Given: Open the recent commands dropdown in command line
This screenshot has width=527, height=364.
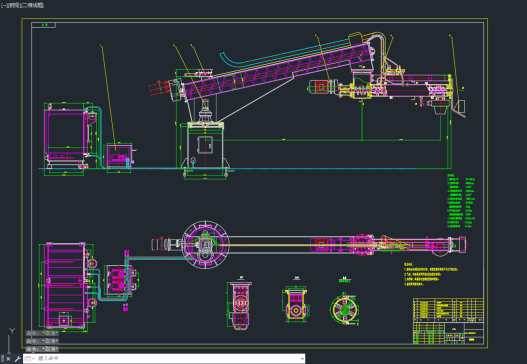Looking at the screenshot, I should tap(30, 359).
